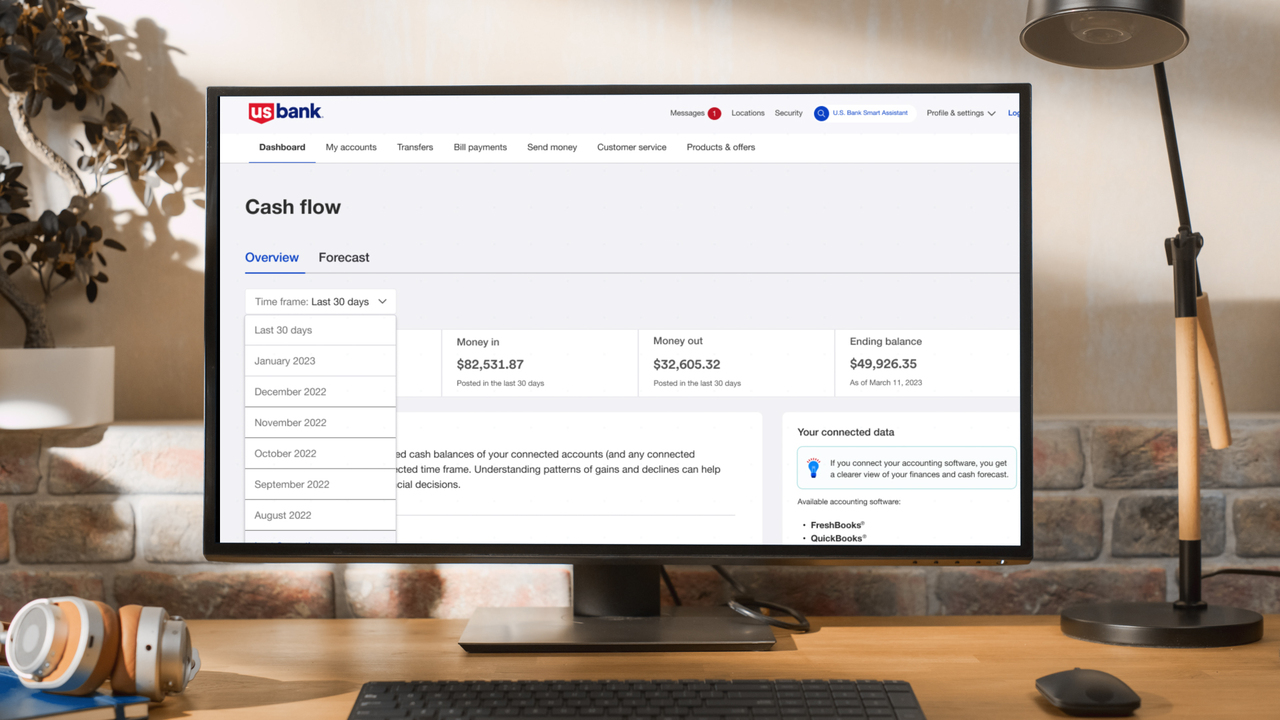Choose January 2023 time frame
This screenshot has width=1280, height=720.
pyautogui.click(x=320, y=361)
